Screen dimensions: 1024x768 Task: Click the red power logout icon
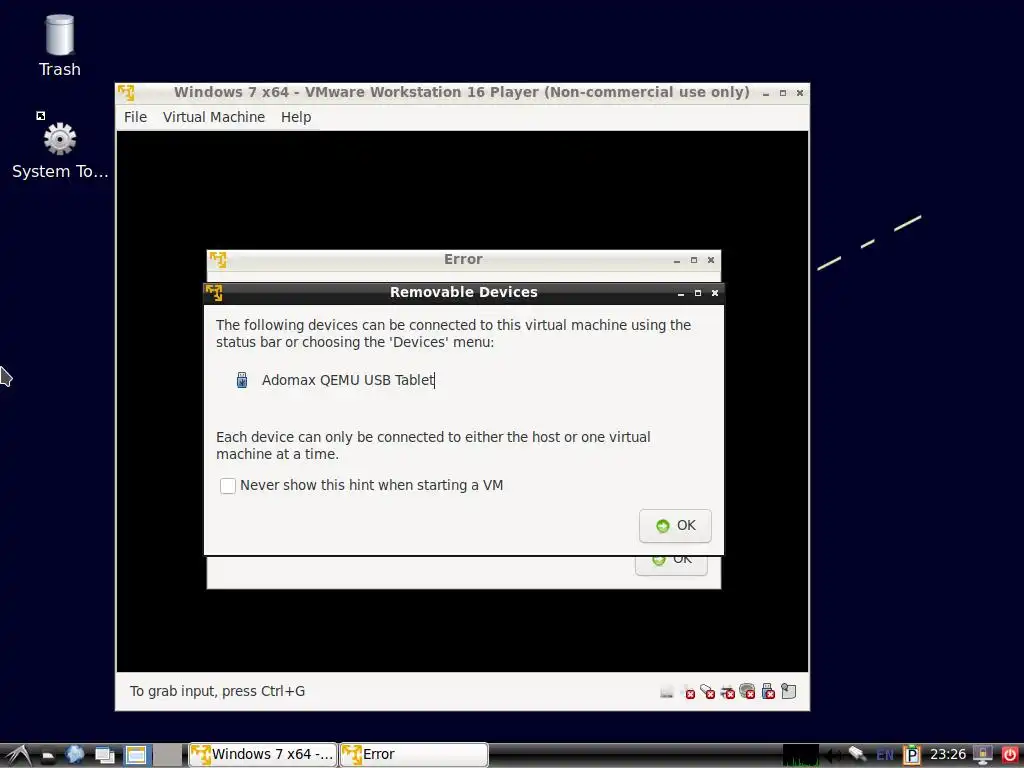1010,755
